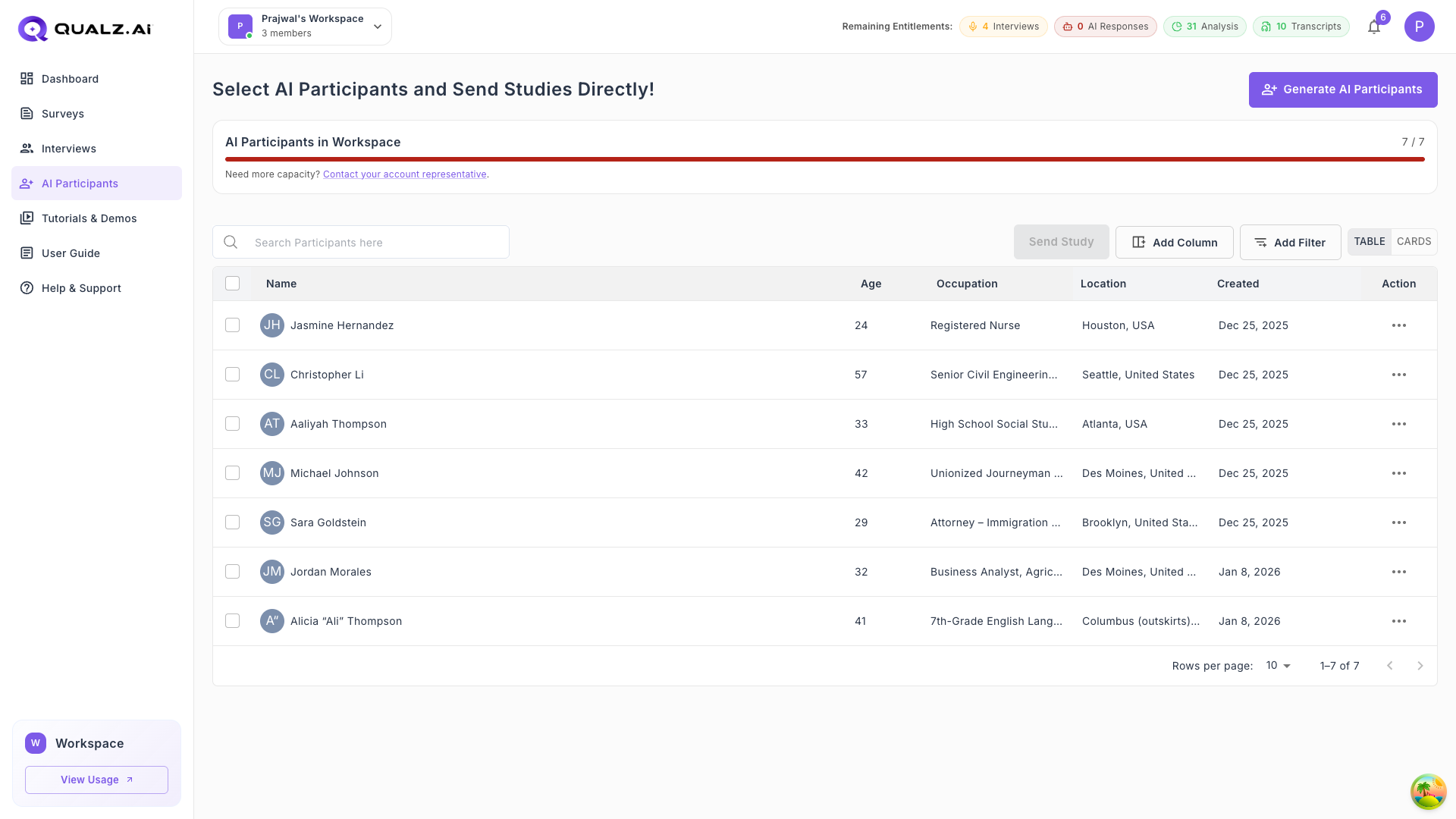The height and width of the screenshot is (819, 1456).
Task: Tick the Sara Goldstein checkbox
Action: (x=233, y=522)
